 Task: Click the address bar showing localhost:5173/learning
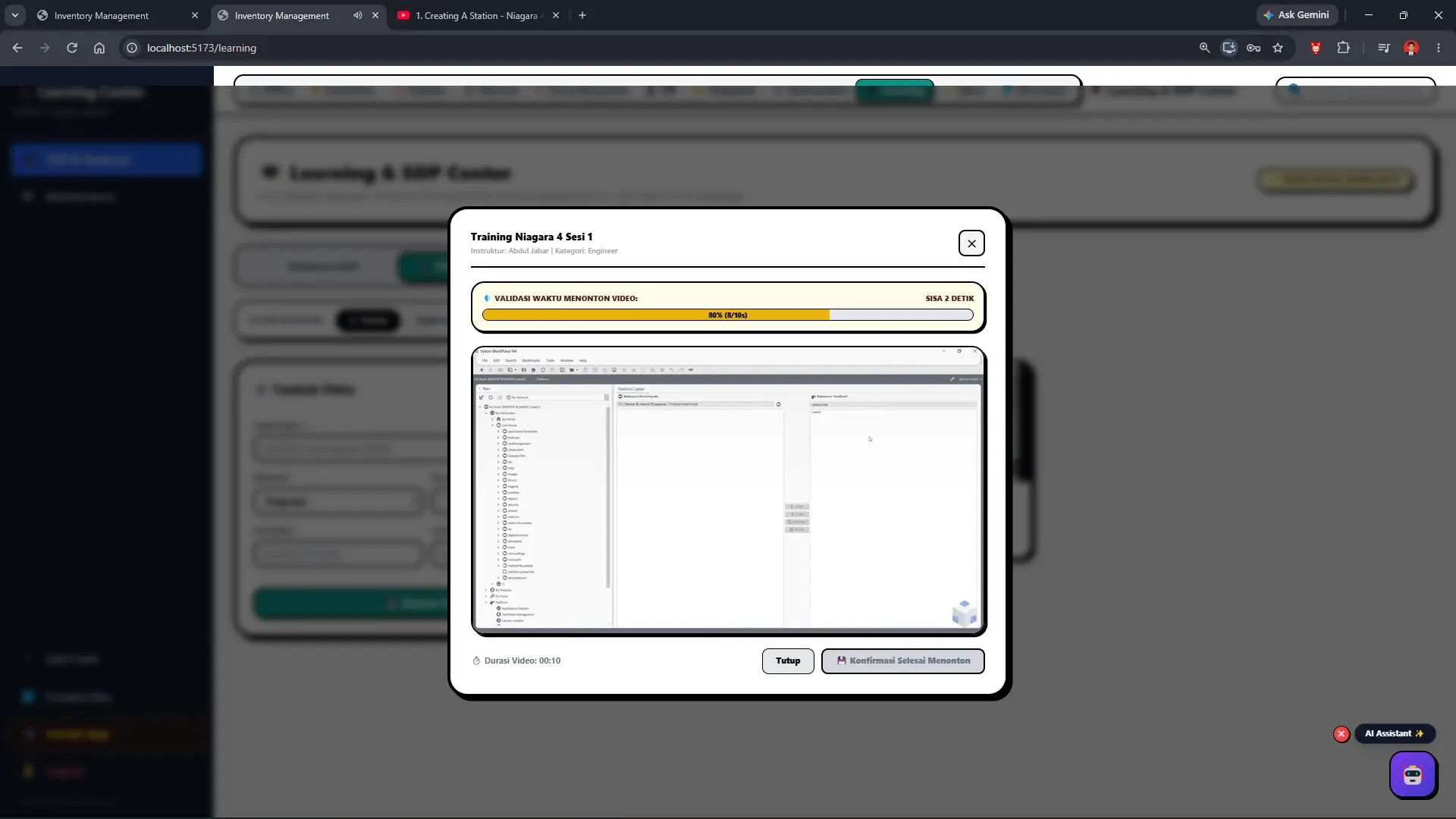pyautogui.click(x=660, y=48)
